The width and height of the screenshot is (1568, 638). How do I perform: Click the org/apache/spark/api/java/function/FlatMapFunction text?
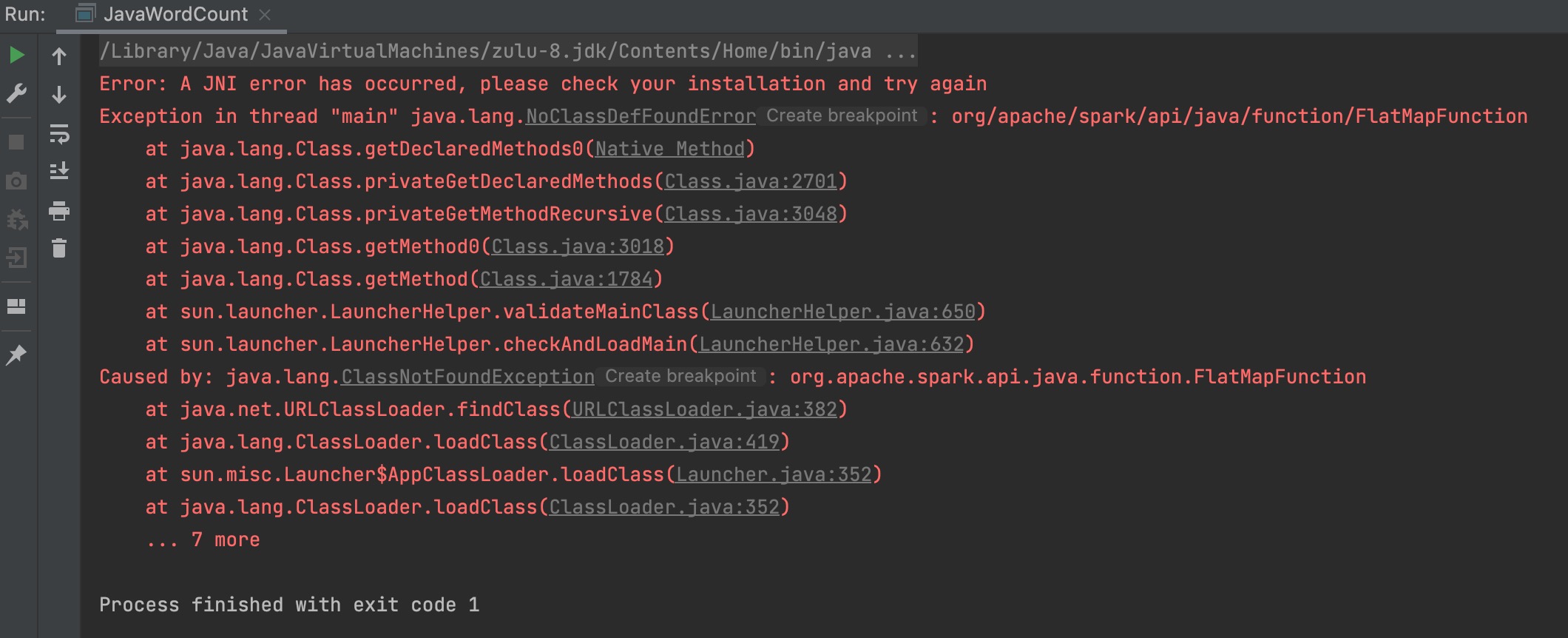click(x=1240, y=116)
